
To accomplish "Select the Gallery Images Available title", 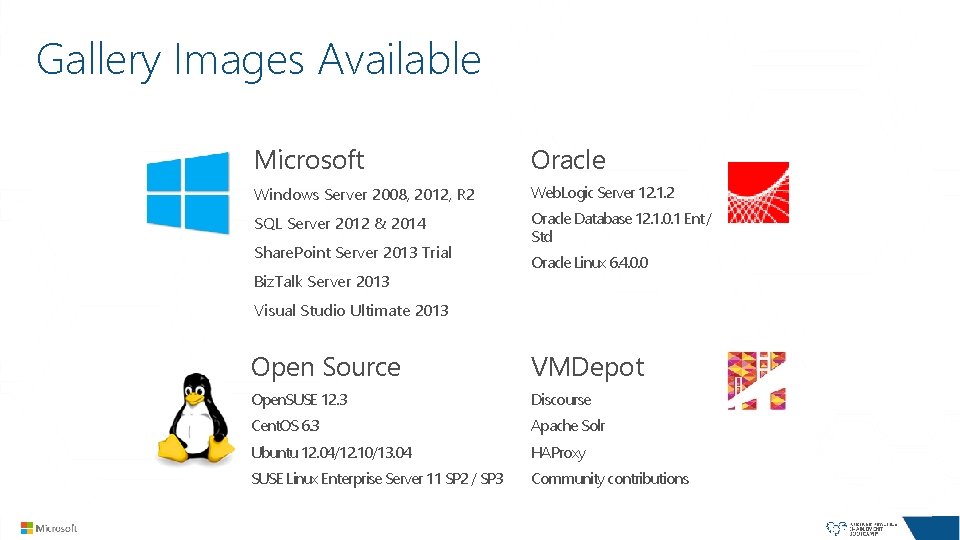I will (x=258, y=60).
